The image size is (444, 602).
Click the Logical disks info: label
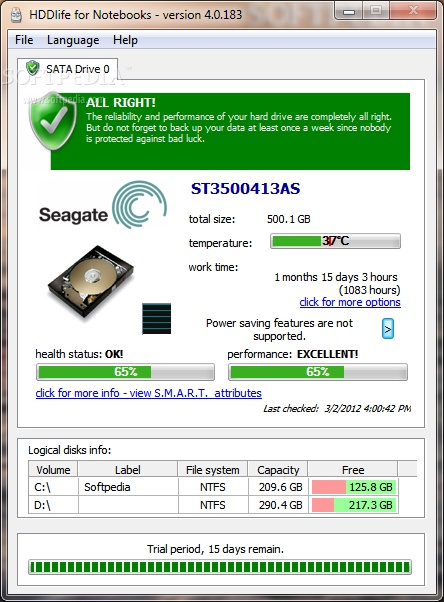(70, 450)
